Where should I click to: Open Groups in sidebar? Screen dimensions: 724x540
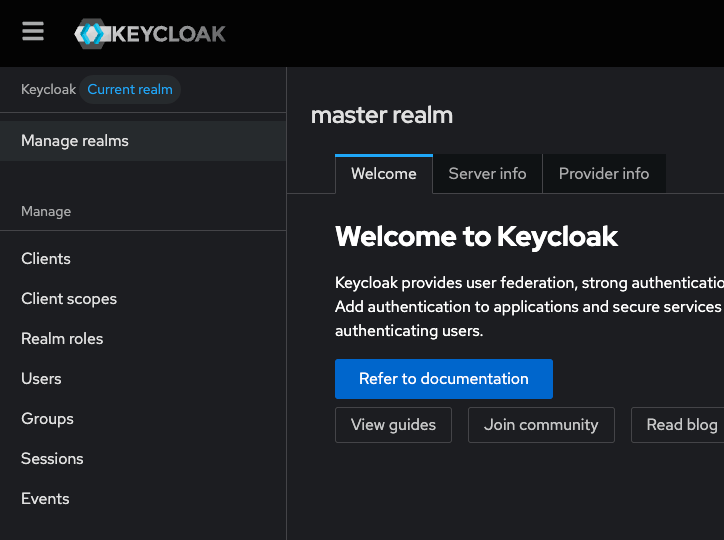143,419
